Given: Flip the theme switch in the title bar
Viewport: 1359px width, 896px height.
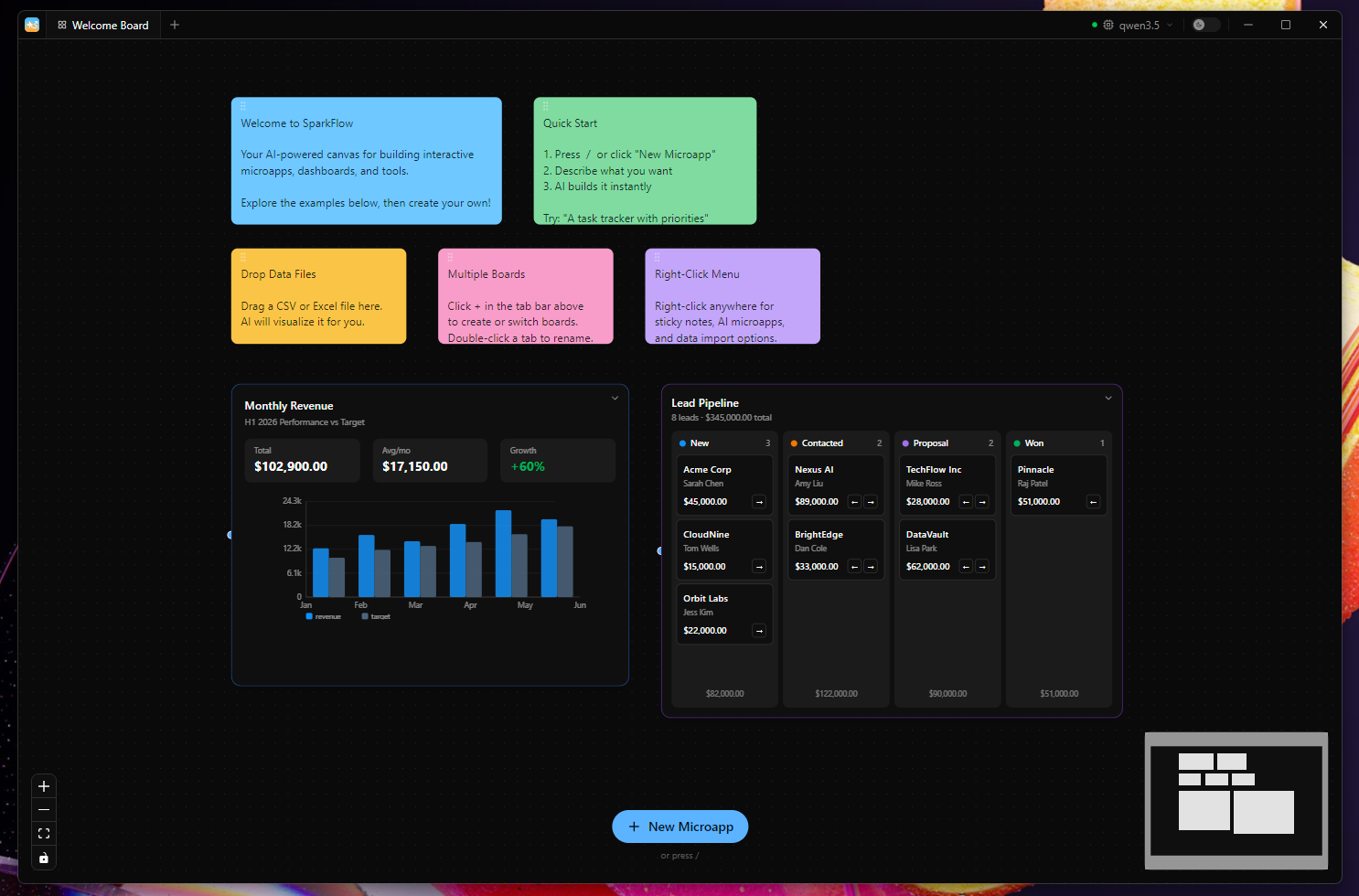Looking at the screenshot, I should coord(1204,24).
